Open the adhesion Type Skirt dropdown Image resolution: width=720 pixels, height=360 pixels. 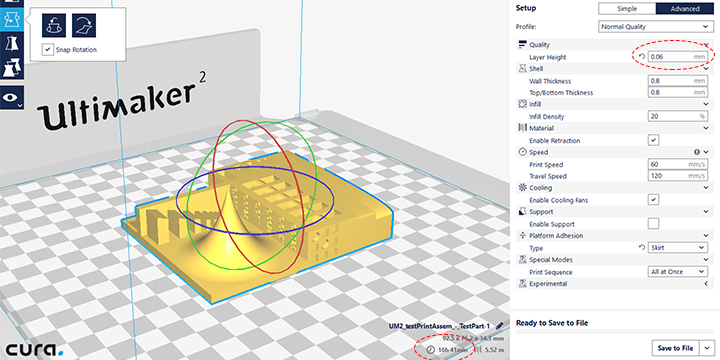click(x=677, y=248)
